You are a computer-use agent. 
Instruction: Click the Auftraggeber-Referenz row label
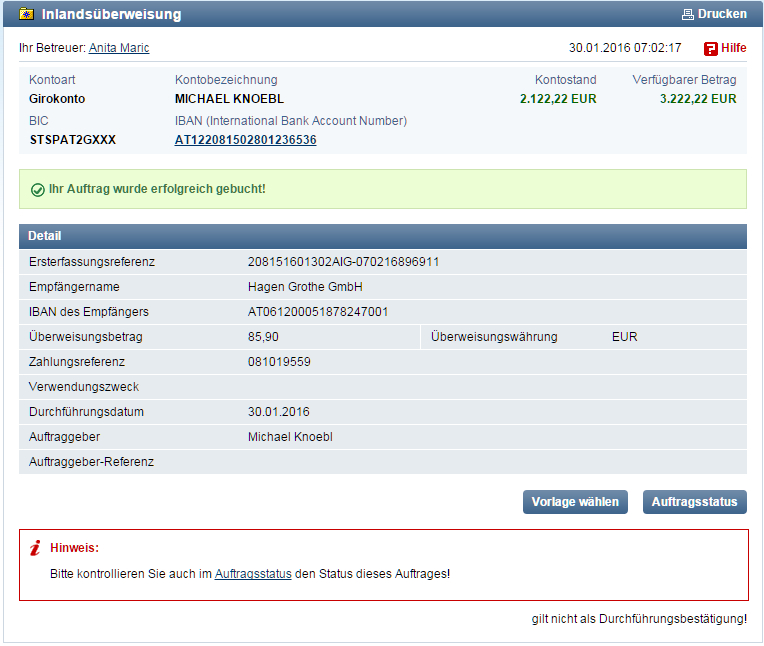91,462
